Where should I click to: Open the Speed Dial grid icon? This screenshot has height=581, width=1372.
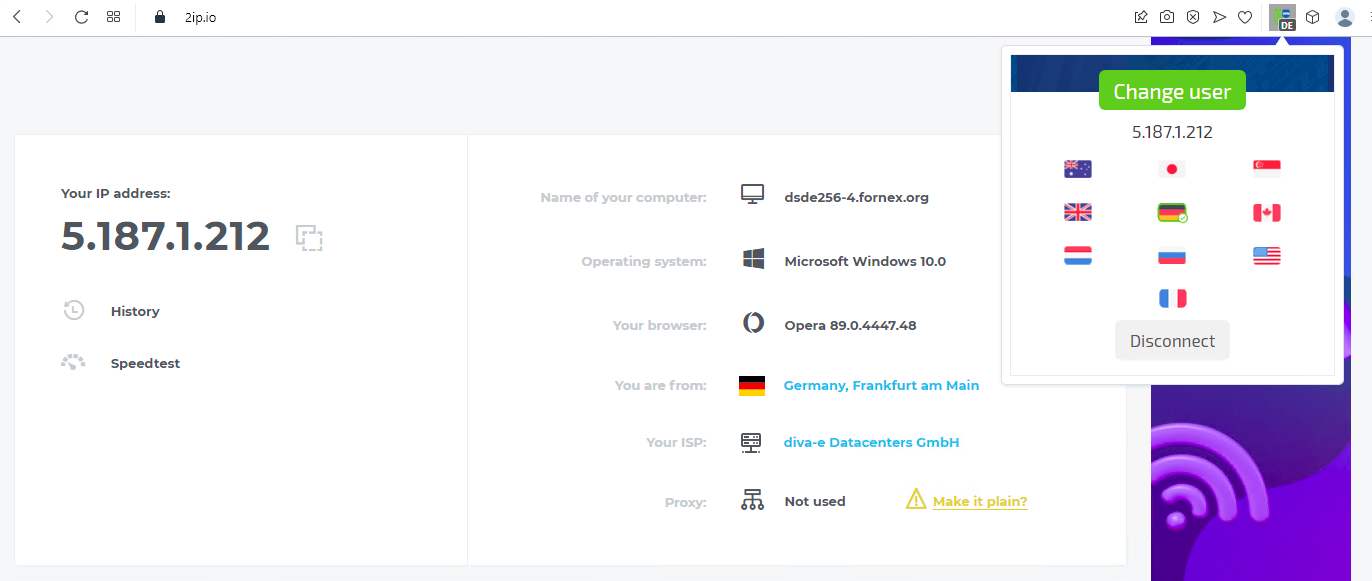pos(114,17)
